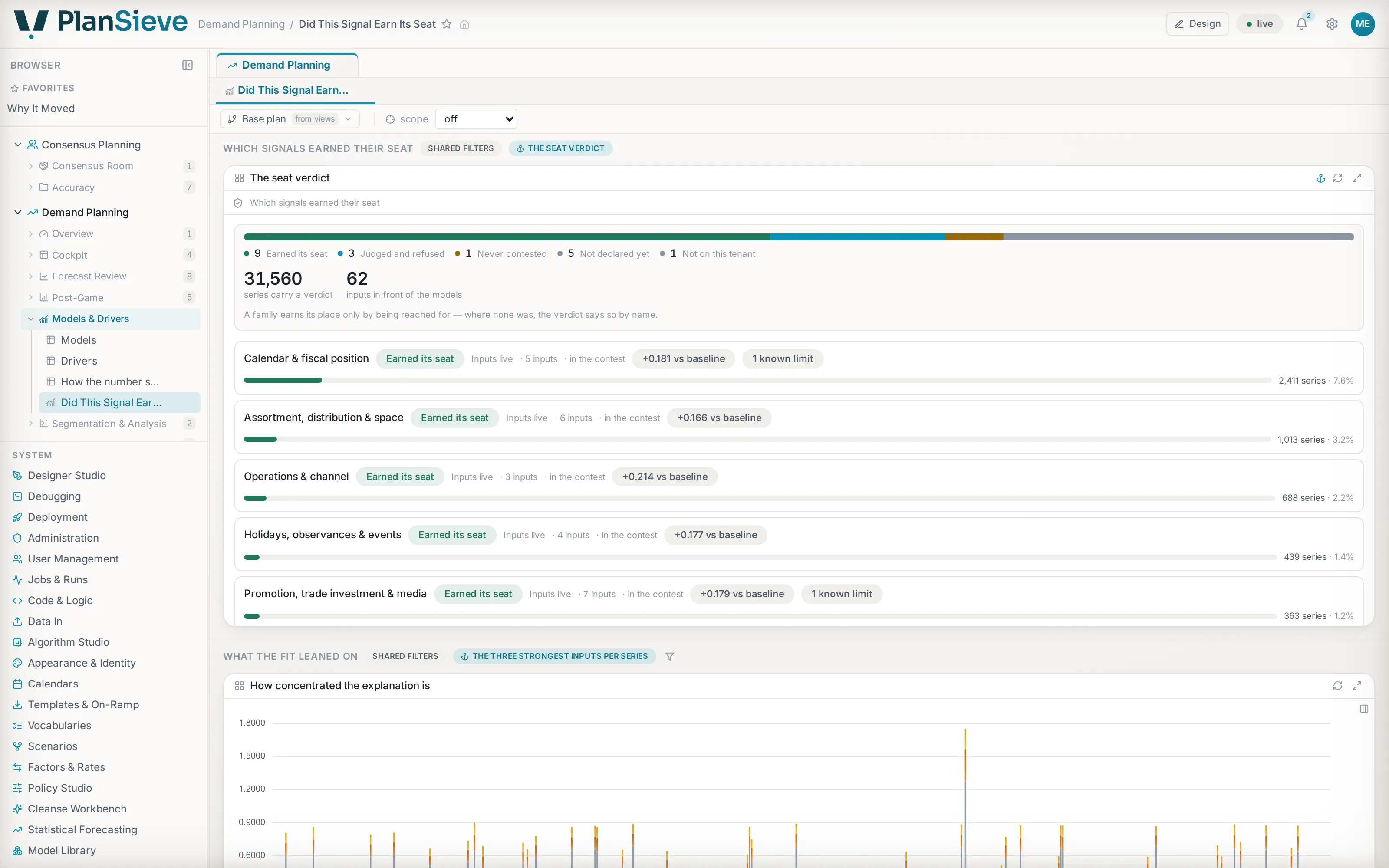Viewport: 1389px width, 868px height.
Task: Collapse the Consensus Planning group
Action: coord(18,145)
